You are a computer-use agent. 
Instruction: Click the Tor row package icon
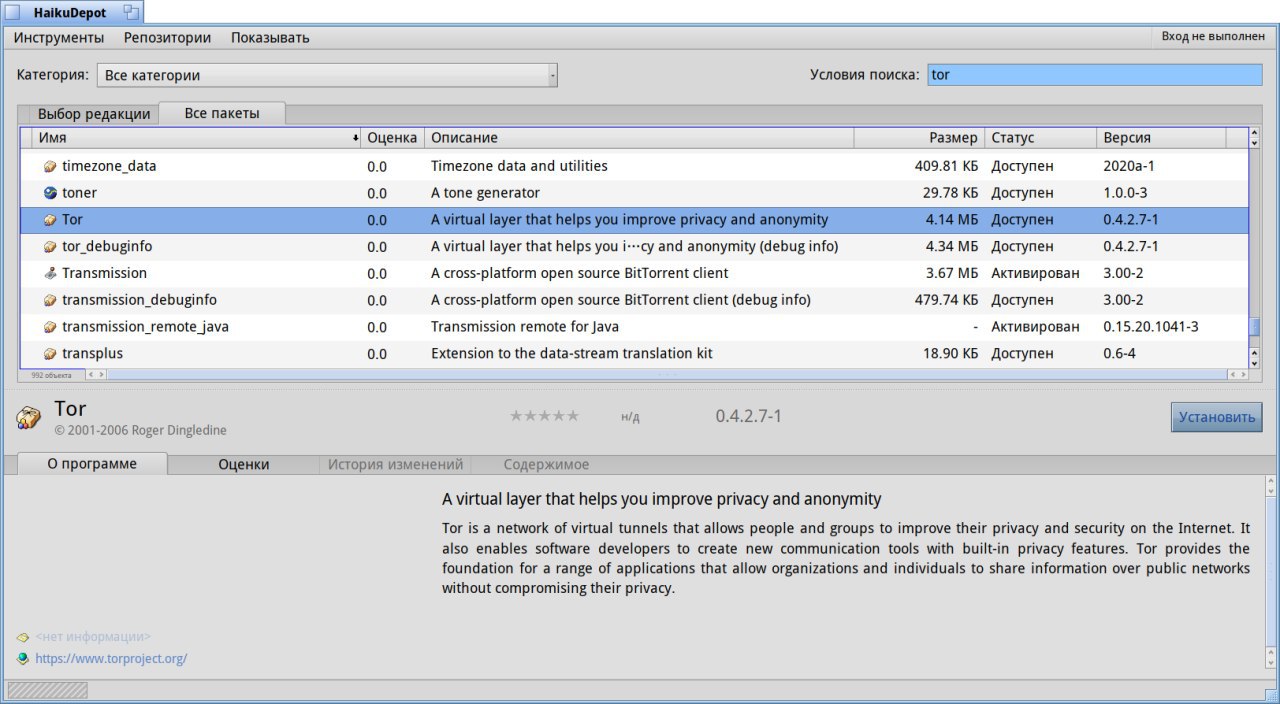click(x=50, y=220)
